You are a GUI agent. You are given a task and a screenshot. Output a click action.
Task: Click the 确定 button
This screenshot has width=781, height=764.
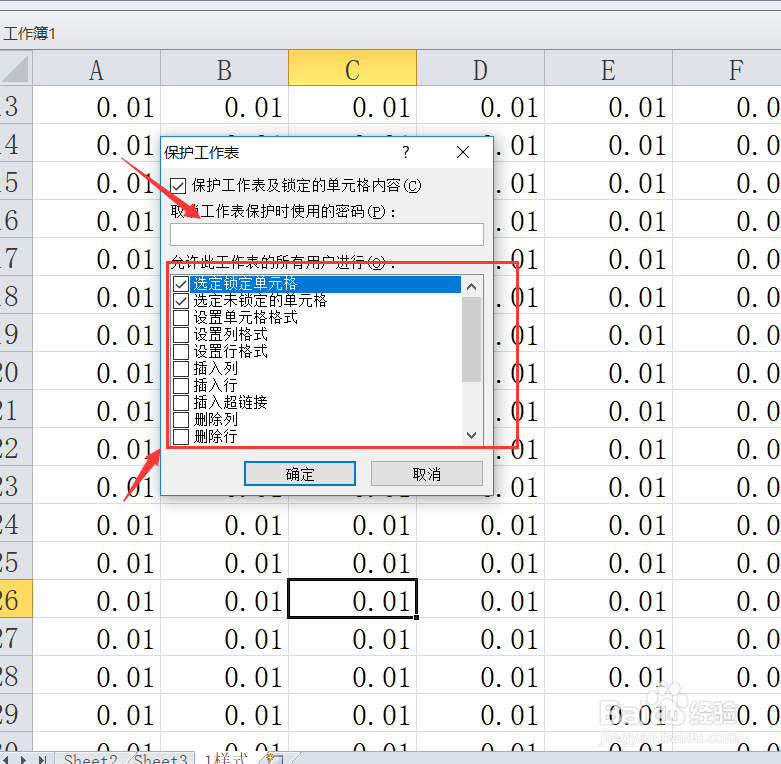click(x=300, y=474)
